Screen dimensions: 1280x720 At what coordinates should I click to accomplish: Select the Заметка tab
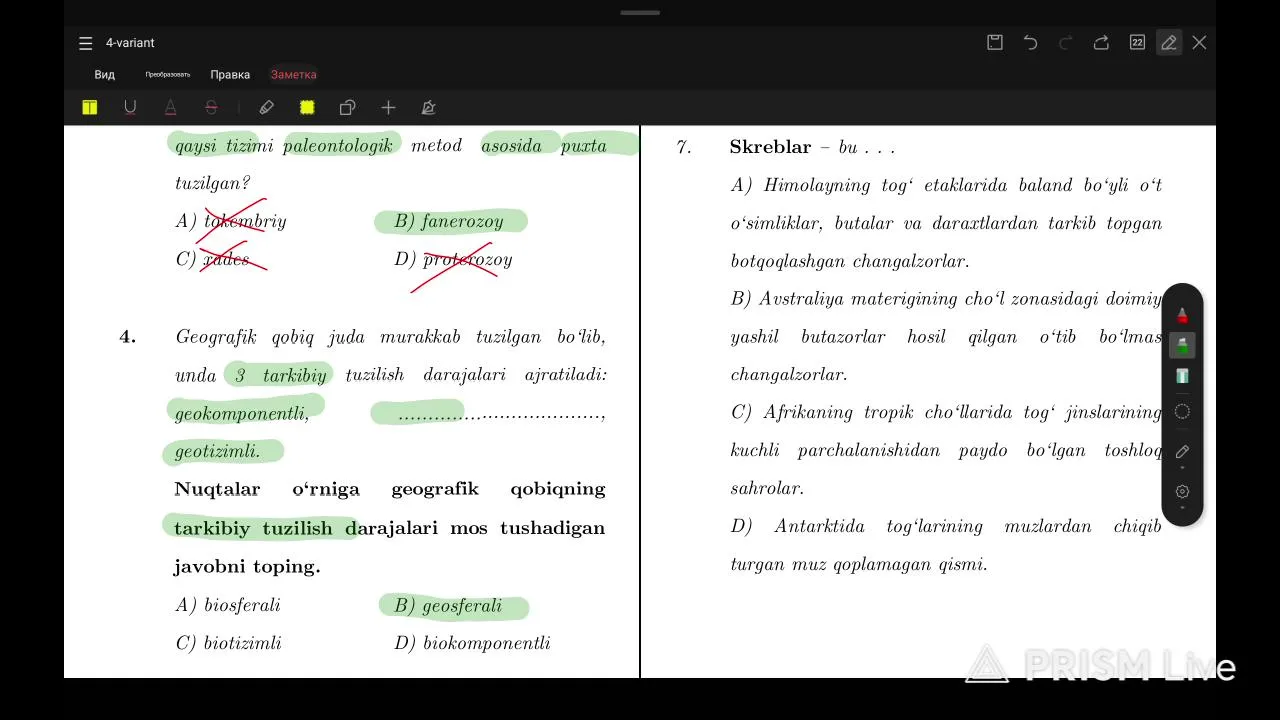(294, 74)
